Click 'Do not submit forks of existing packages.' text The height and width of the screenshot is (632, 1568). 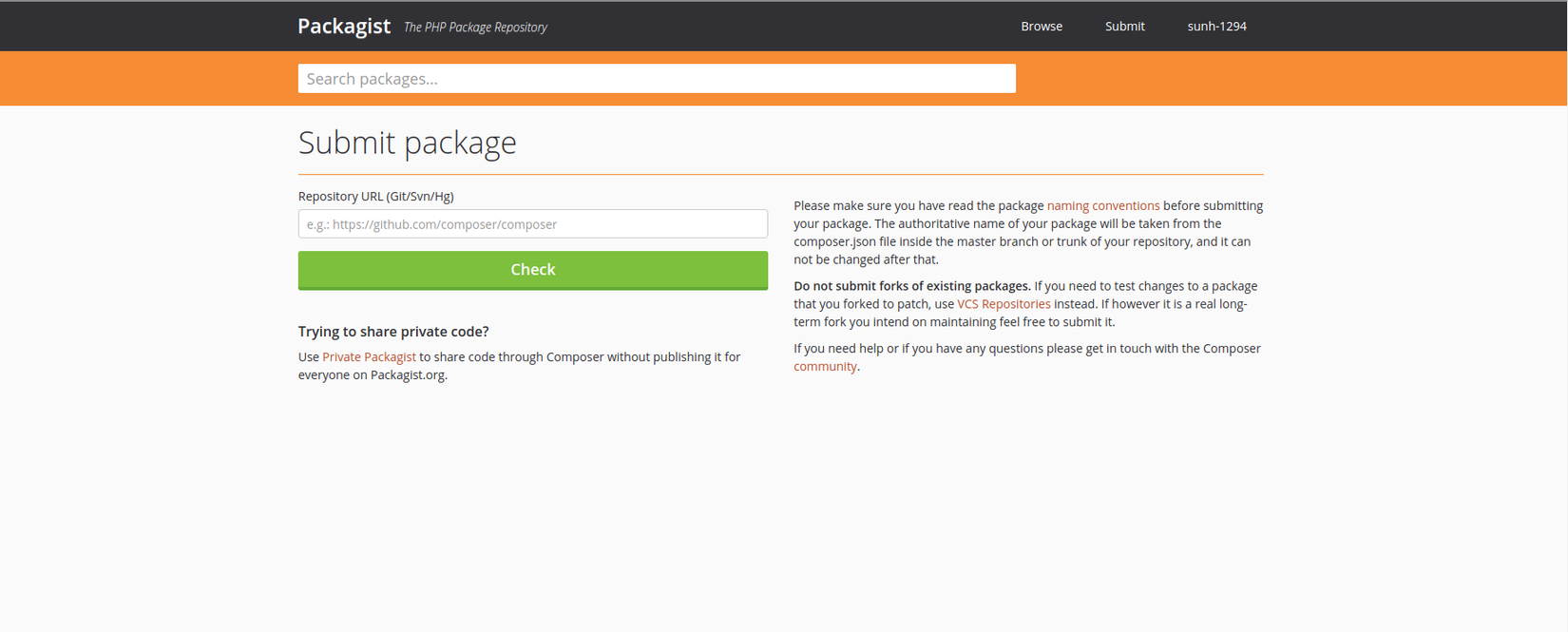pos(912,286)
